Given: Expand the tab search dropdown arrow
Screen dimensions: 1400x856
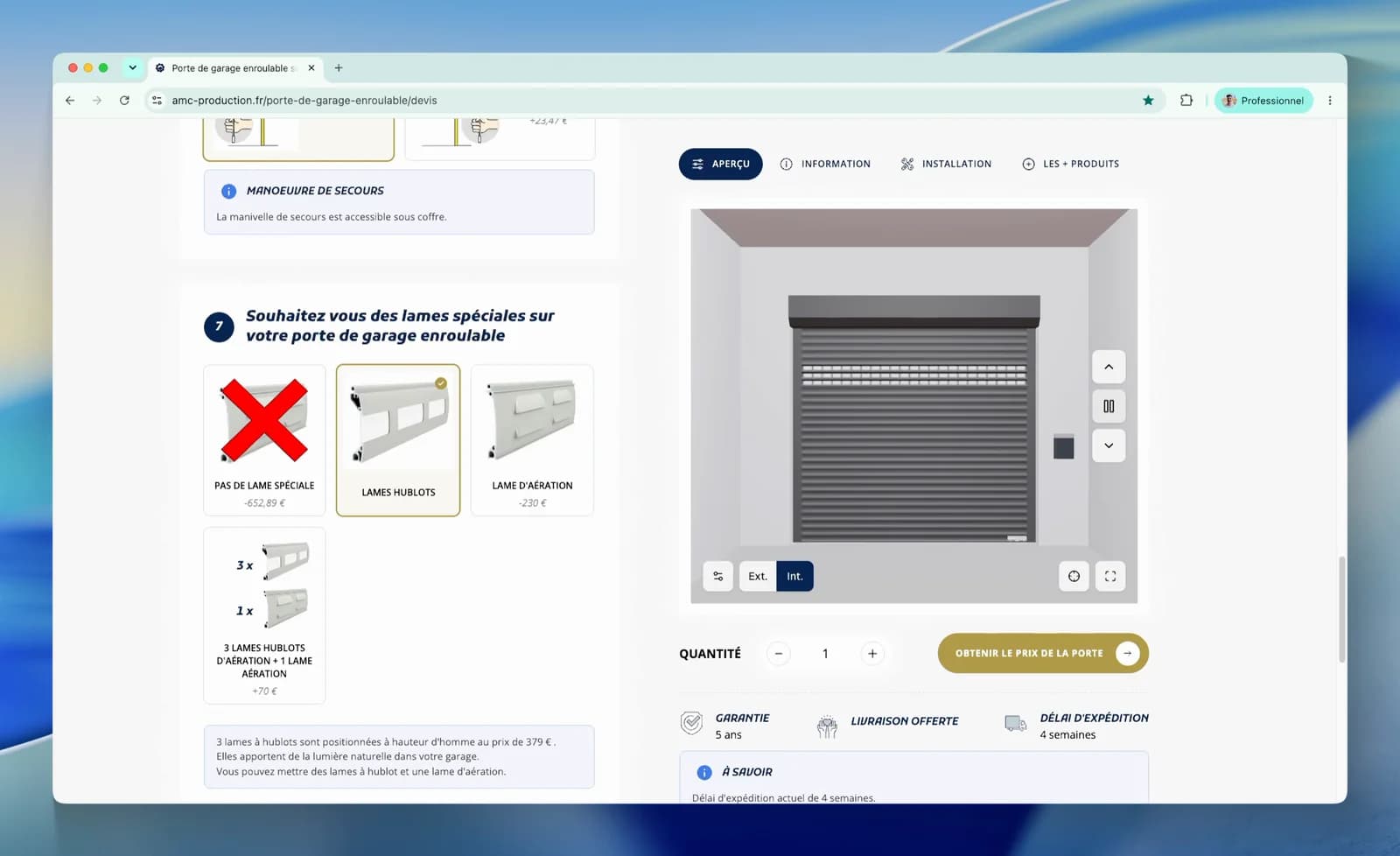Looking at the screenshot, I should pyautogui.click(x=132, y=67).
